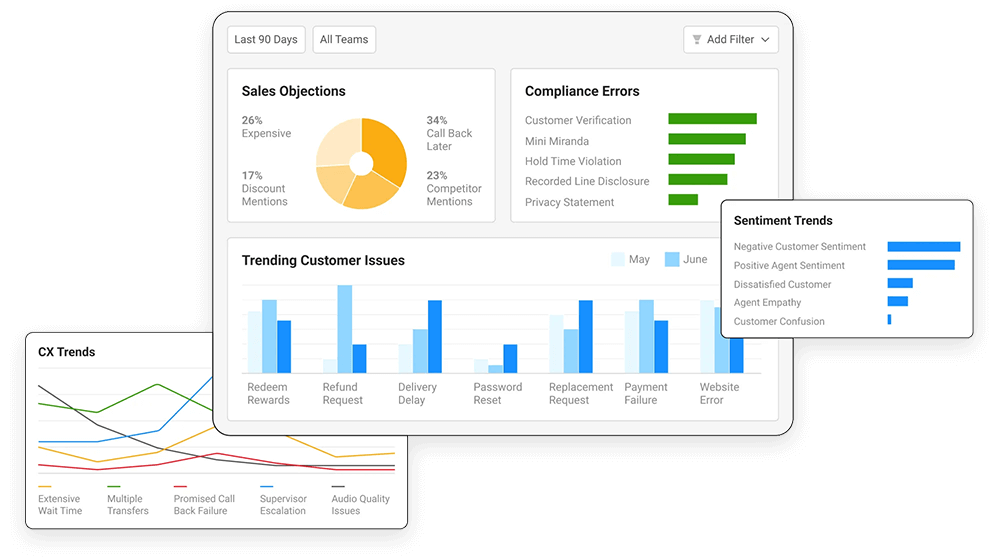Click the Multiple Transfers legend entry

(128, 501)
